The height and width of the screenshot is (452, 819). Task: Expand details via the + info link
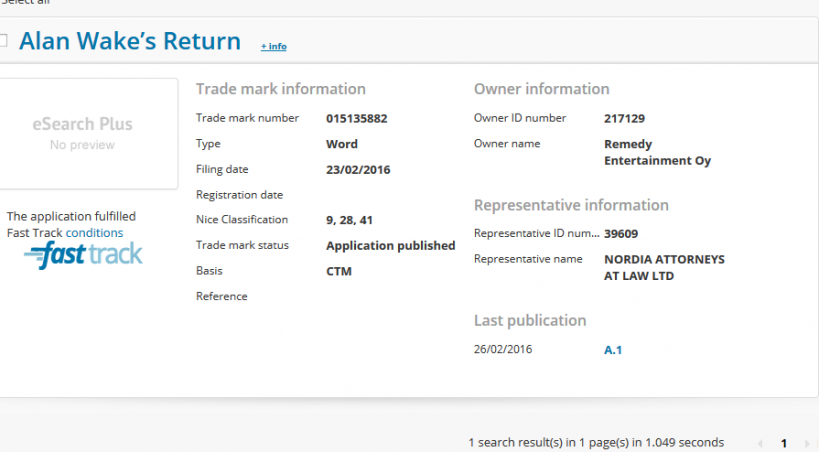coord(273,46)
